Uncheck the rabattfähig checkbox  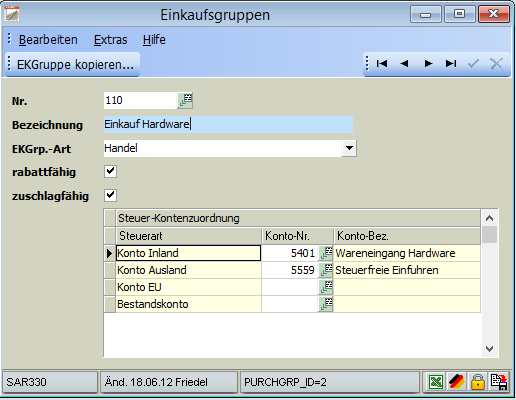pos(110,172)
